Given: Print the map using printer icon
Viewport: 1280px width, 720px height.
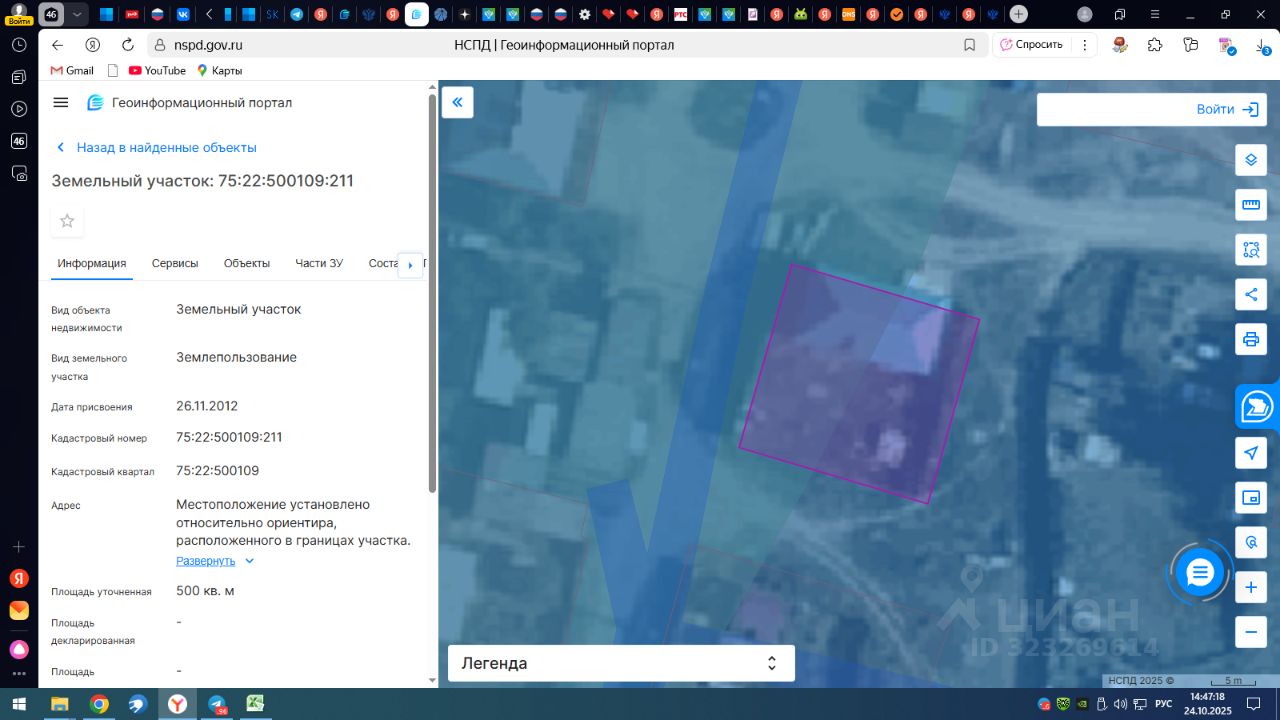Looking at the screenshot, I should pyautogui.click(x=1250, y=339).
